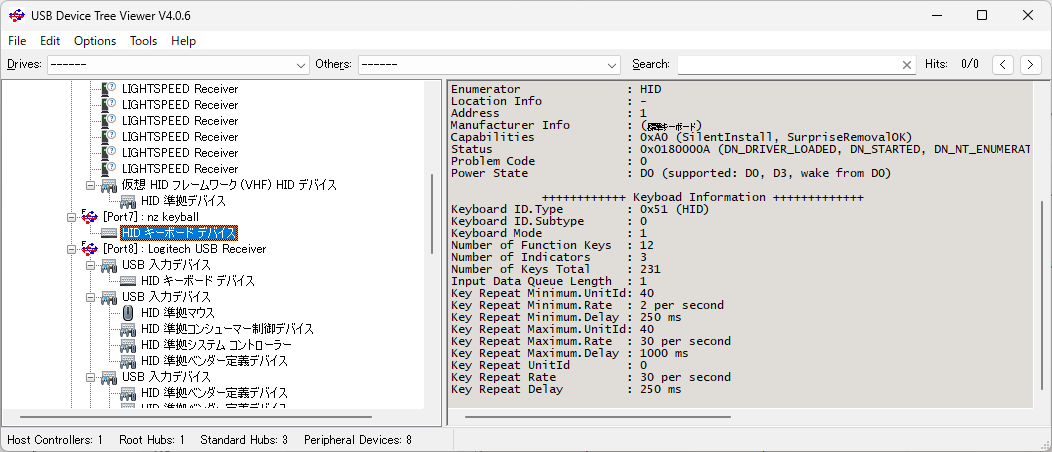Screen dimensions: 1052x452
Task: Collapse the Port7 nz keyball node
Action: [x=72, y=217]
